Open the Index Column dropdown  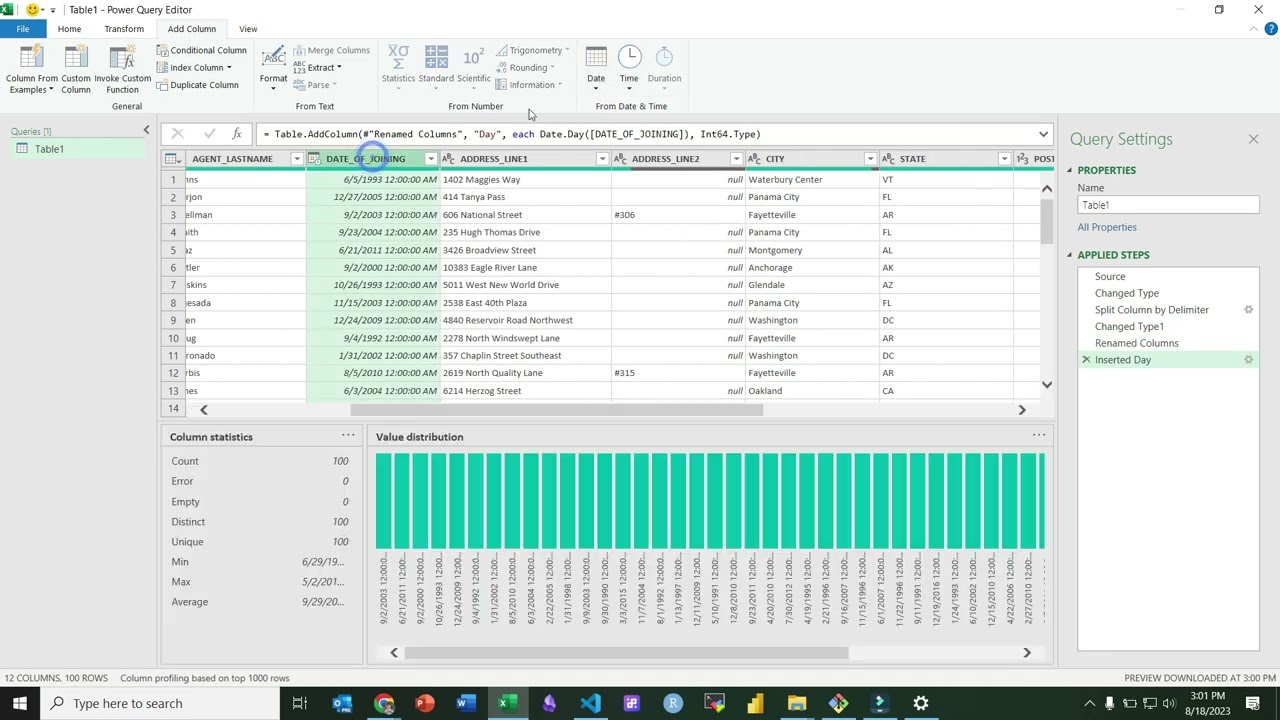pyautogui.click(x=229, y=68)
